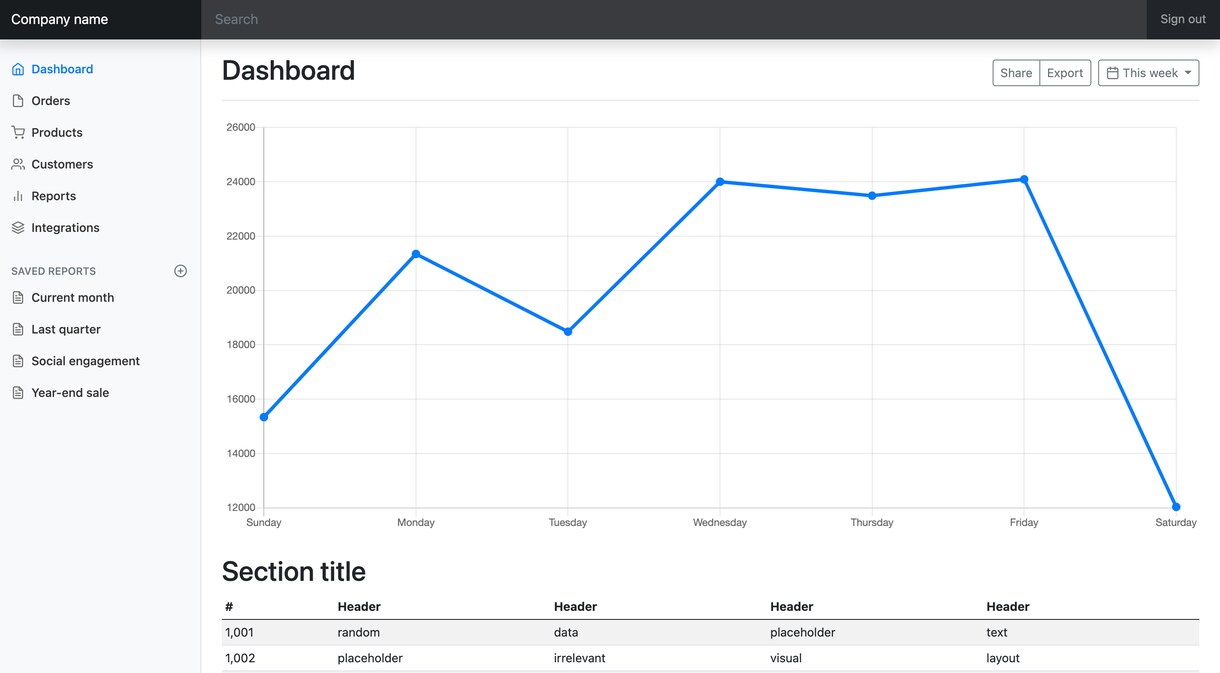The width and height of the screenshot is (1220, 673).
Task: Click the Export button
Action: click(1065, 73)
